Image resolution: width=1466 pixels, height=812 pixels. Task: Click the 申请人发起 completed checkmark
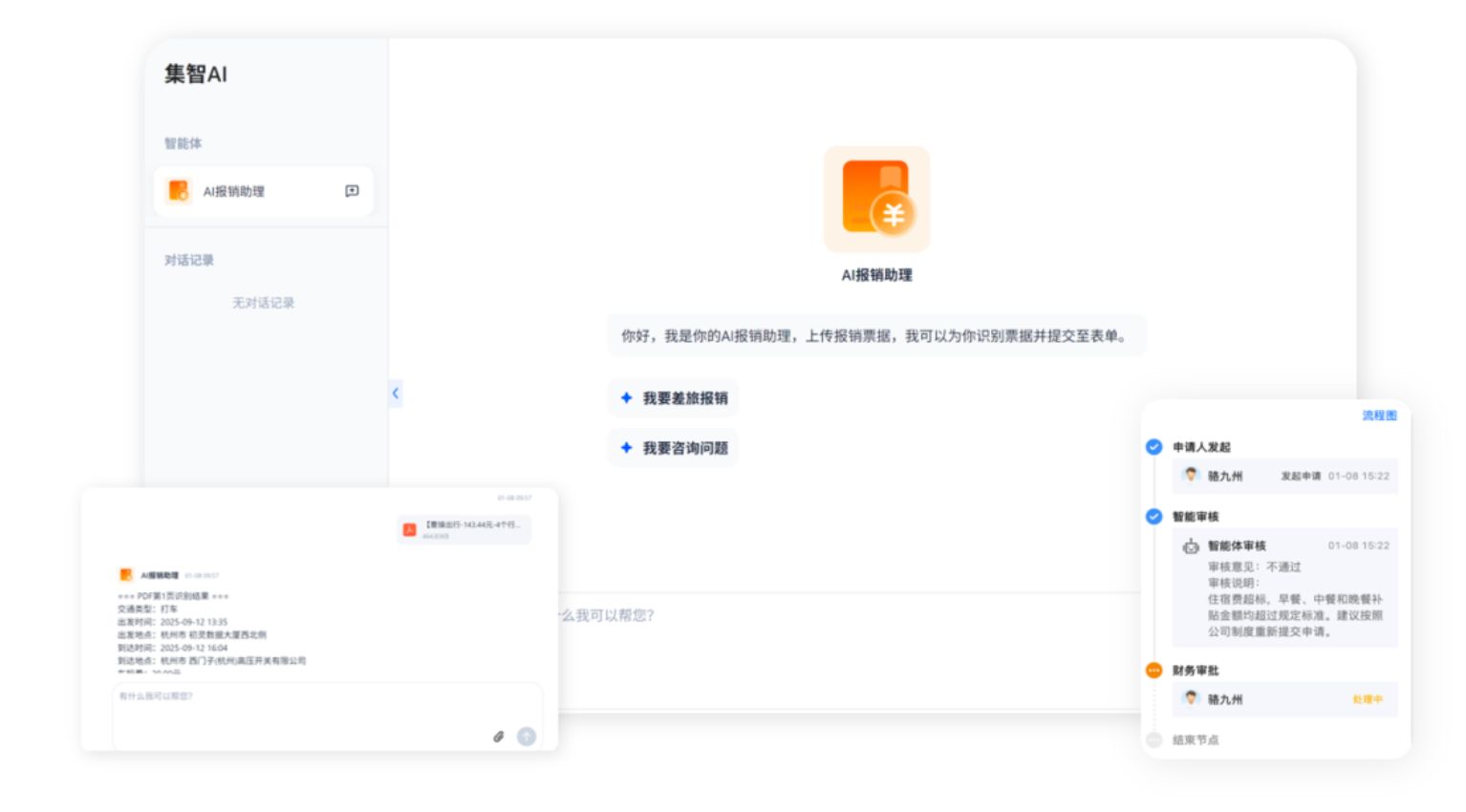coord(1154,447)
